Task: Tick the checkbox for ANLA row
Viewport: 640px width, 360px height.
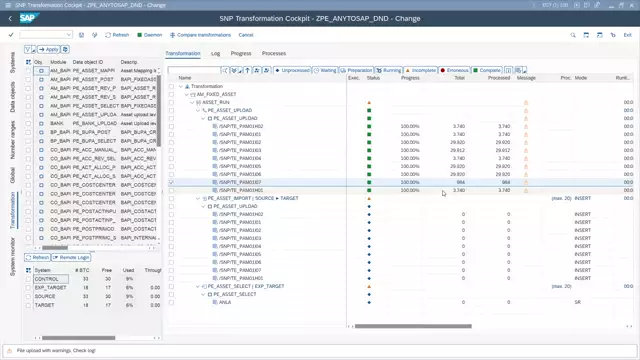Action: (171, 302)
